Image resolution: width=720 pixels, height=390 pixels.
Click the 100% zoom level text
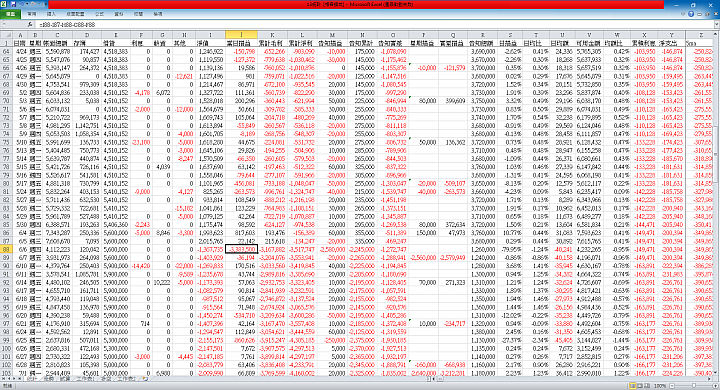tap(660, 386)
